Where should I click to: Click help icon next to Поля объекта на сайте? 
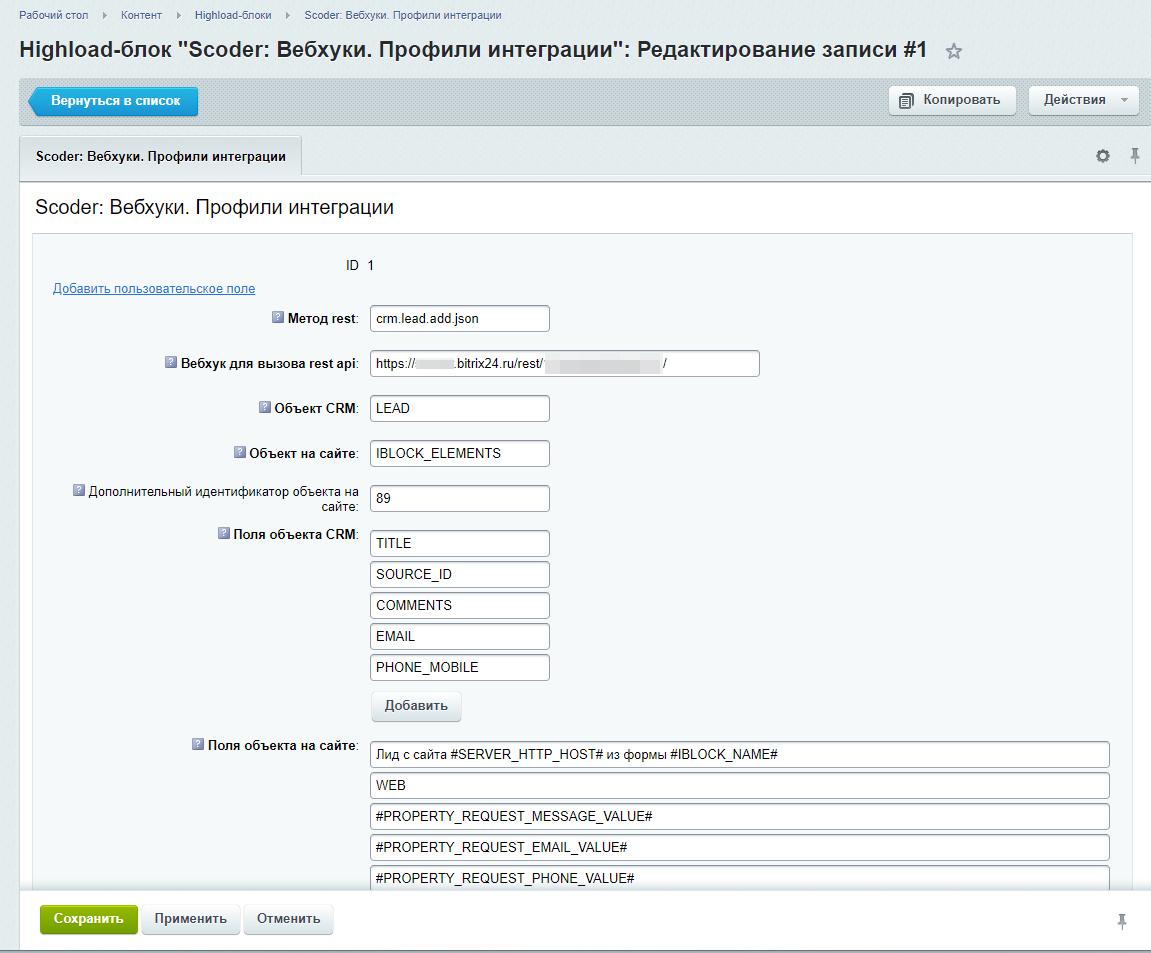coord(198,745)
